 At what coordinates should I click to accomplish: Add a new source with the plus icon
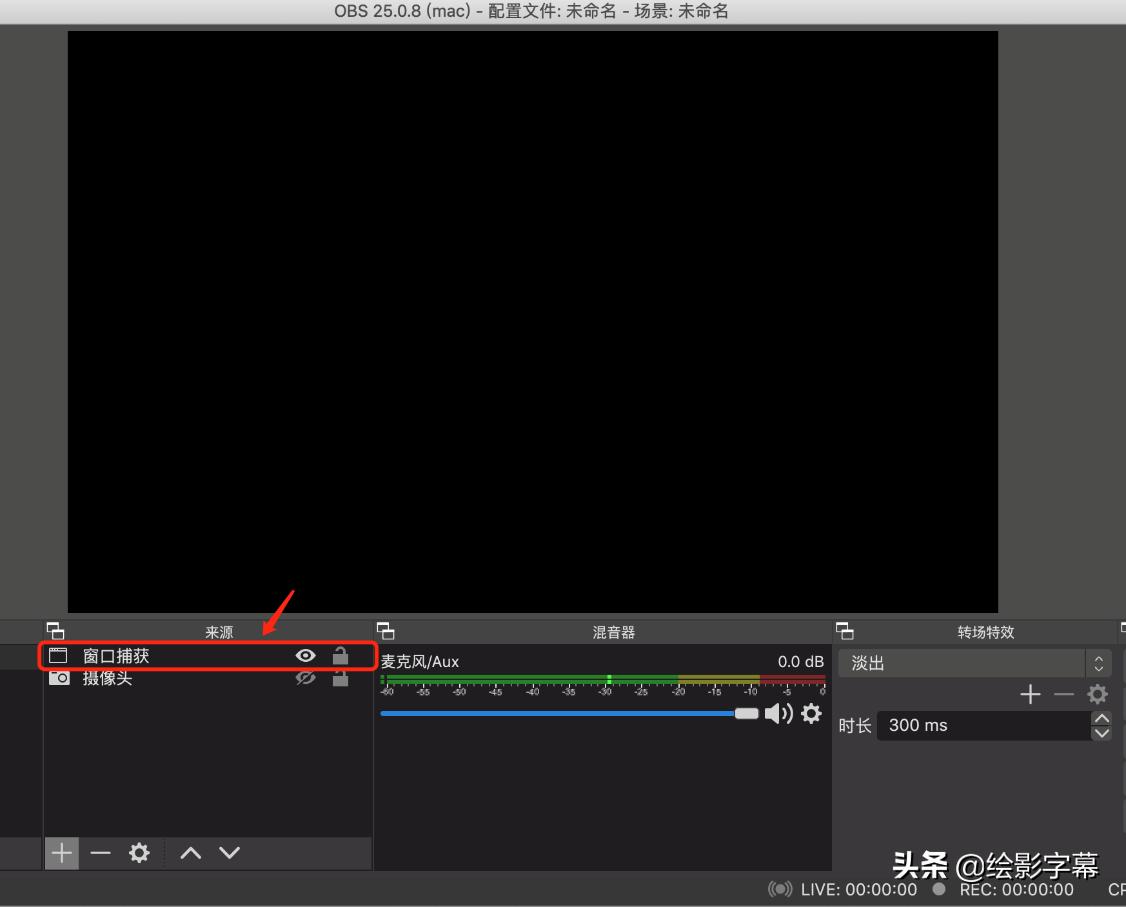tap(61, 853)
